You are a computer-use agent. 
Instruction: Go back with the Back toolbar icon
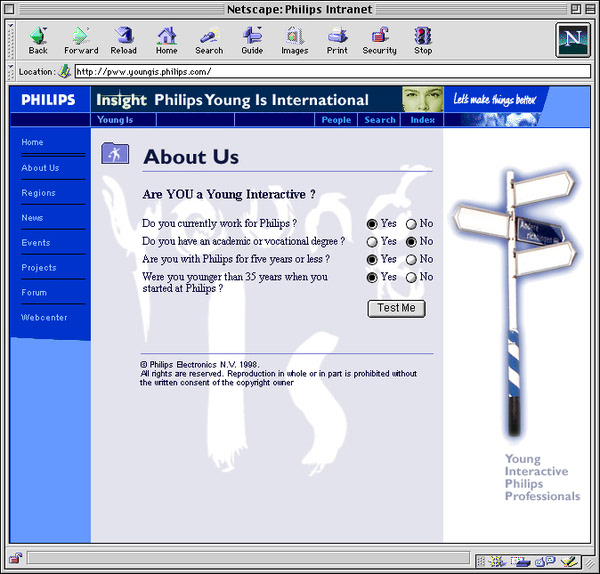38,36
